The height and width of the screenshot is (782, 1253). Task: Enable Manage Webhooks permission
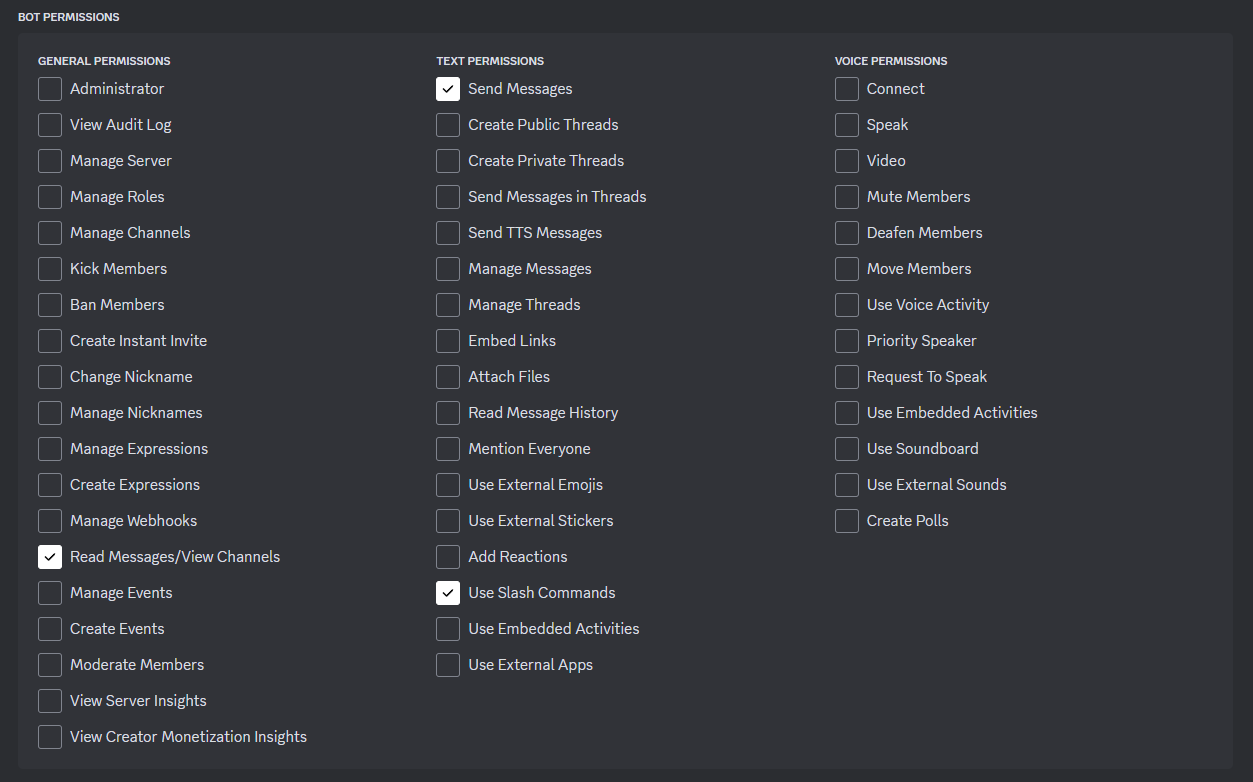pyautogui.click(x=50, y=521)
